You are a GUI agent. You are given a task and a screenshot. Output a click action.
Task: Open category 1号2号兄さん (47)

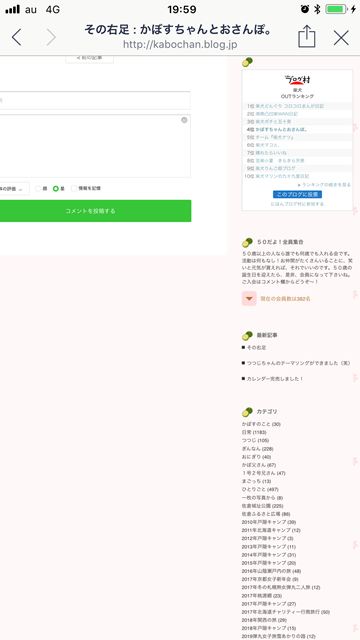tap(264, 473)
